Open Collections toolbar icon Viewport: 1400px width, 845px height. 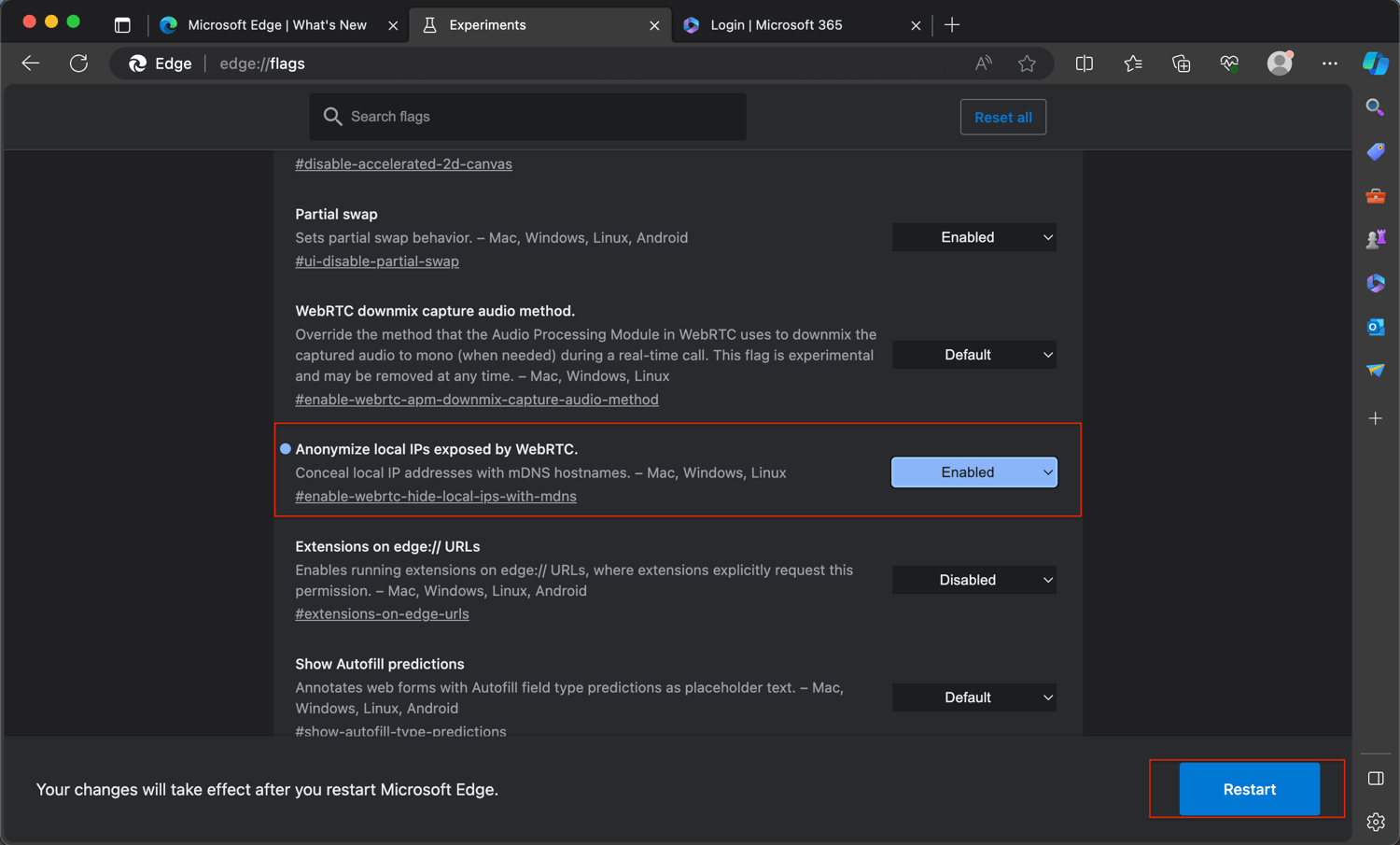pos(1181,63)
